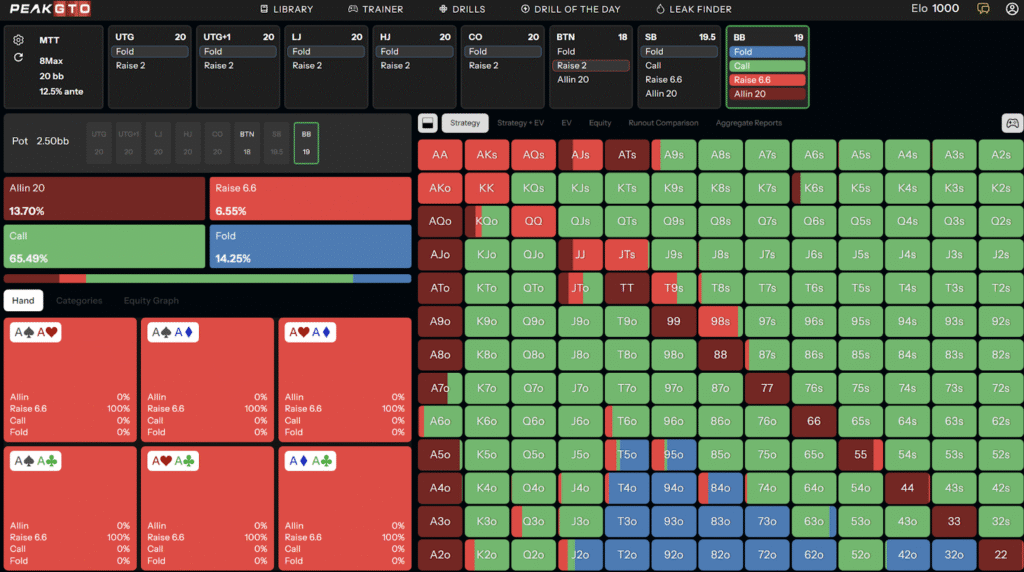Screen dimensions: 1024x572
Task: Open Library from the top navigation
Action: tap(286, 9)
